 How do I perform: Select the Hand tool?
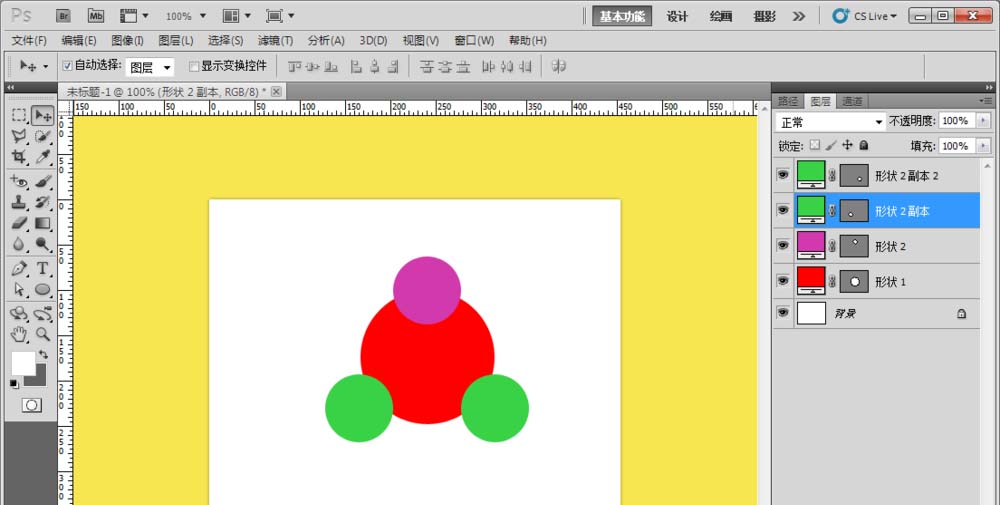pyautogui.click(x=19, y=334)
